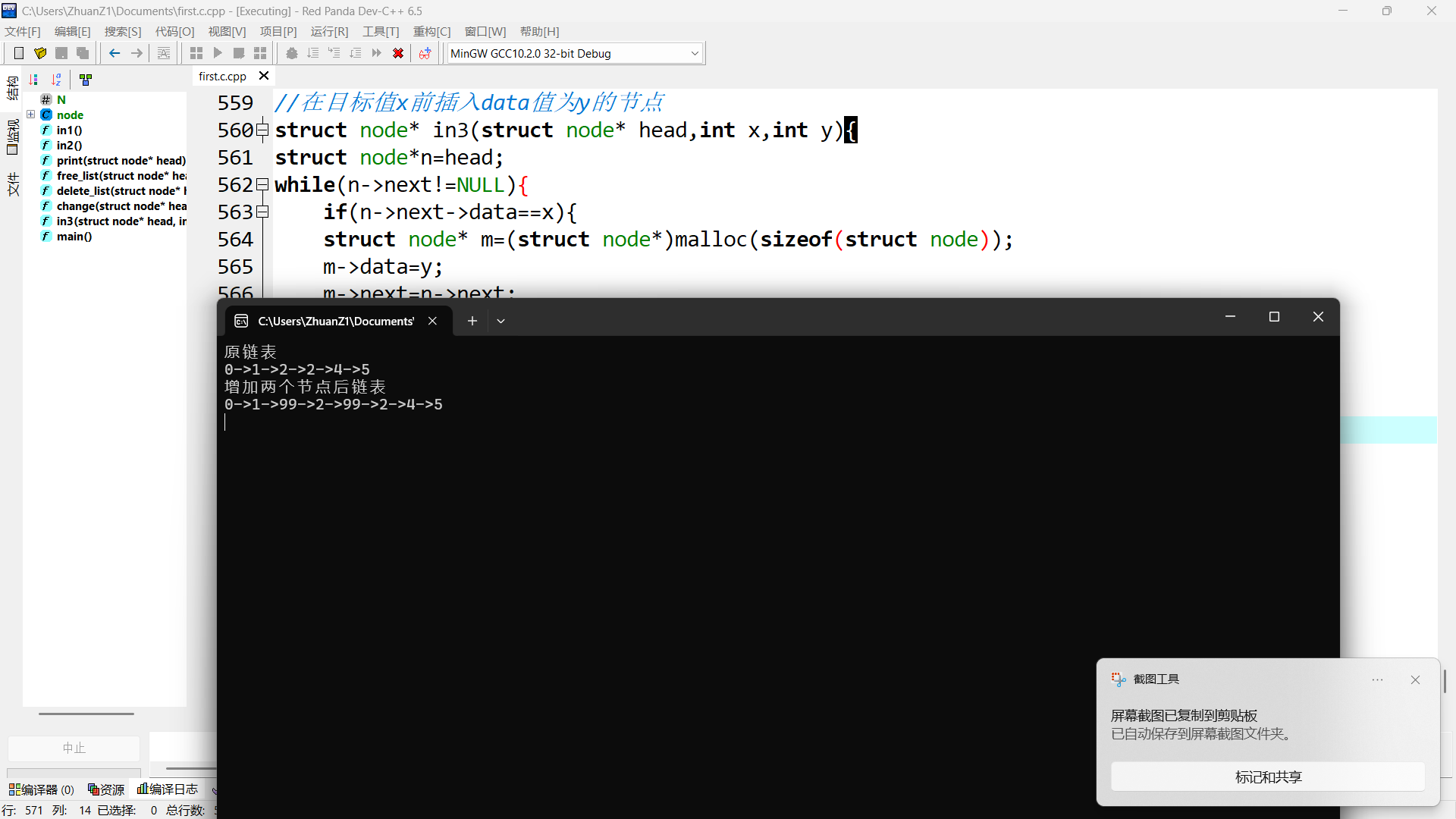Screen dimensions: 1456x819
Task: Switch to the 编译日志 tab
Action: 168,789
